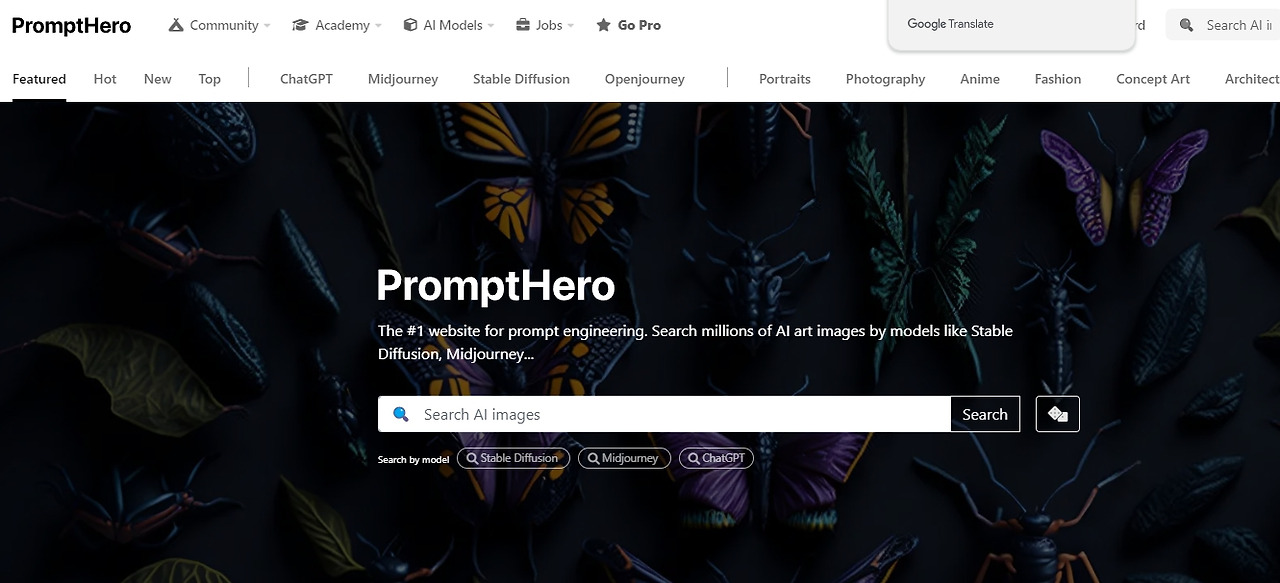The width and height of the screenshot is (1280, 583).
Task: Click the Academy graduation cap icon
Action: click(300, 25)
